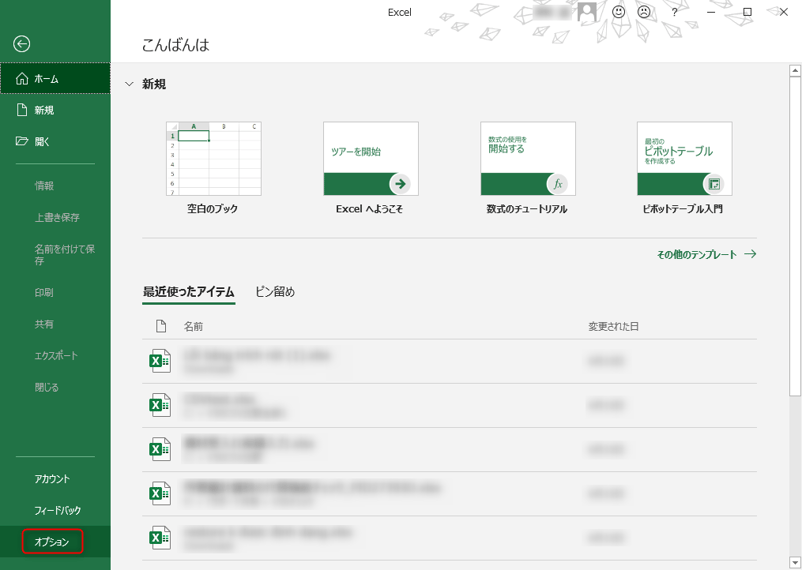Image resolution: width=802 pixels, height=570 pixels.
Task: Open その他のテンプレート link
Action: 706,254
